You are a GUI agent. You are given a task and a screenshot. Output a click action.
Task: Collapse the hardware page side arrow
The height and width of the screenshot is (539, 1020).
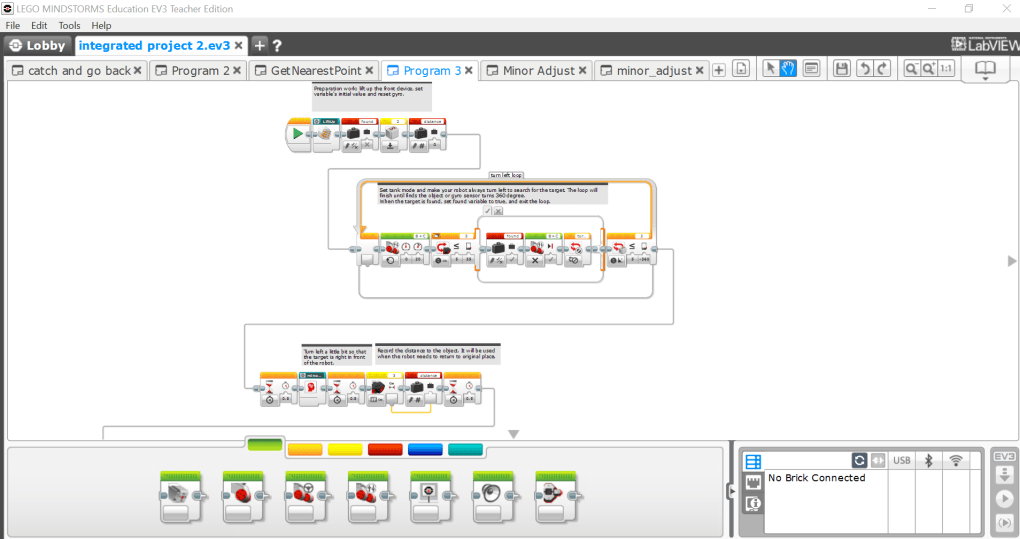[x=731, y=491]
